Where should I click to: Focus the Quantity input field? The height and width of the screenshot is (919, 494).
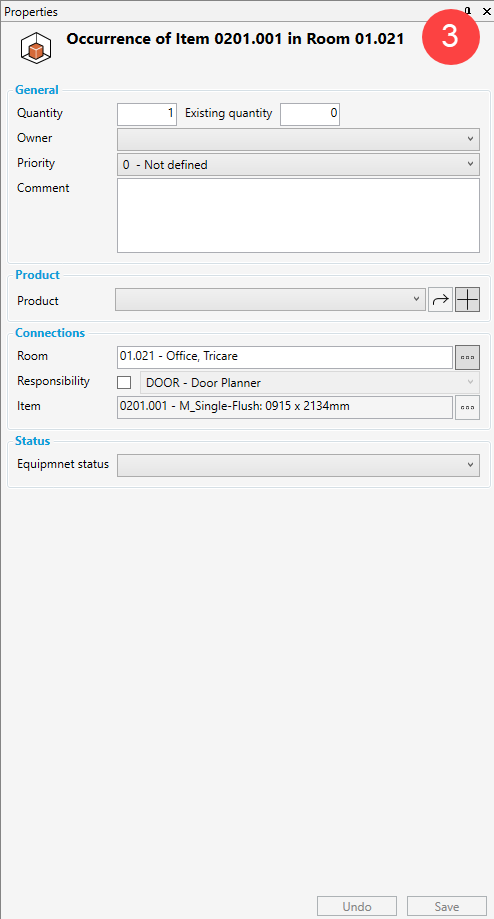(147, 114)
